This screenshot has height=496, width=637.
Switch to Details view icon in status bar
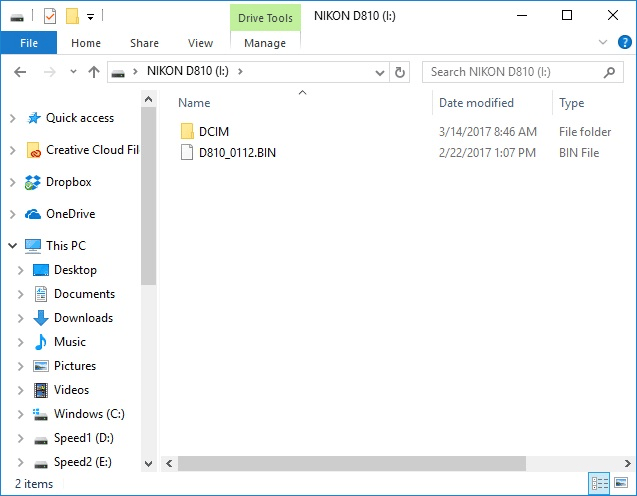(600, 484)
